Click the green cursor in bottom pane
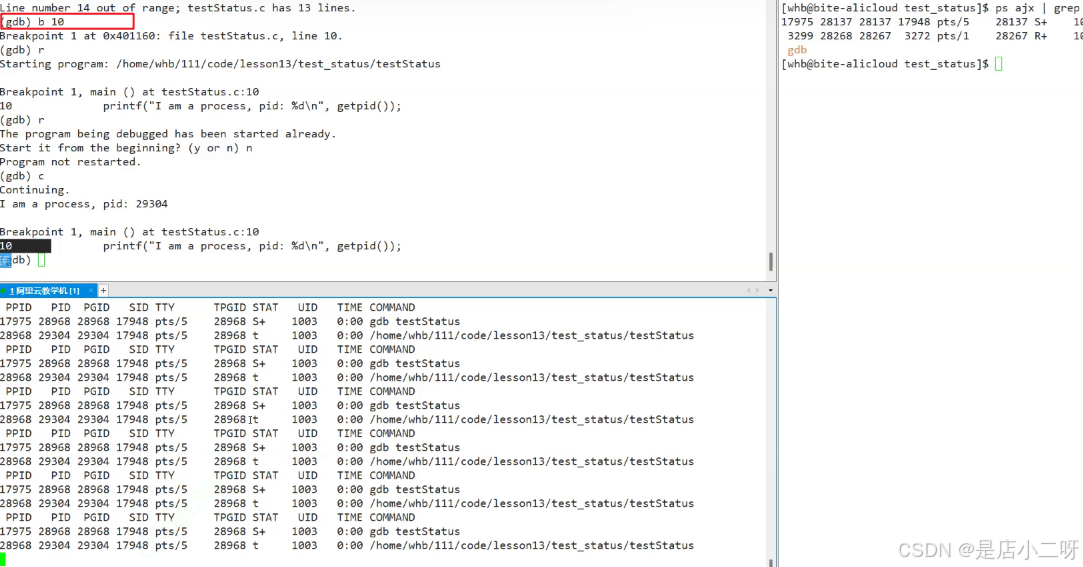1083x567 pixels. [x=3, y=559]
